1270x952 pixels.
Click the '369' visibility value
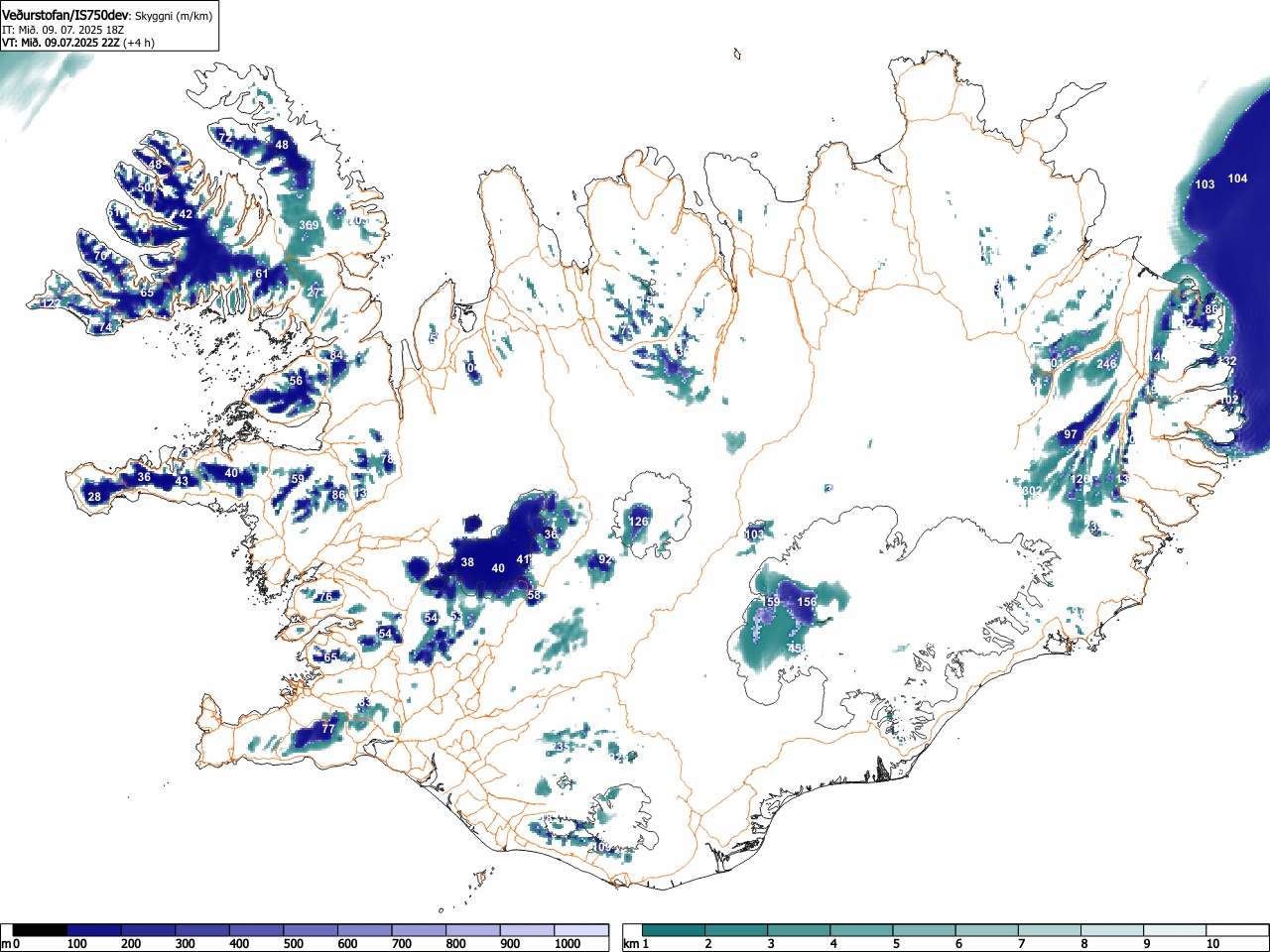[310, 225]
